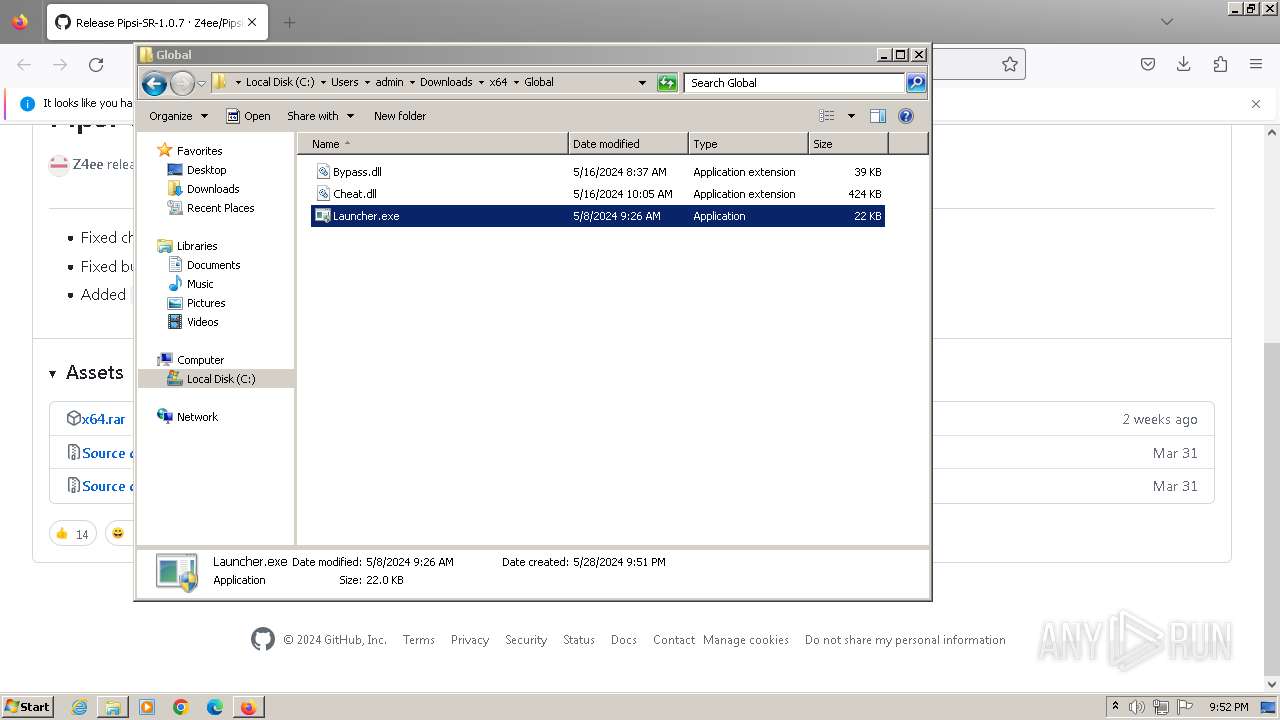
Task: Open volume control in system tray
Action: tap(1138, 707)
